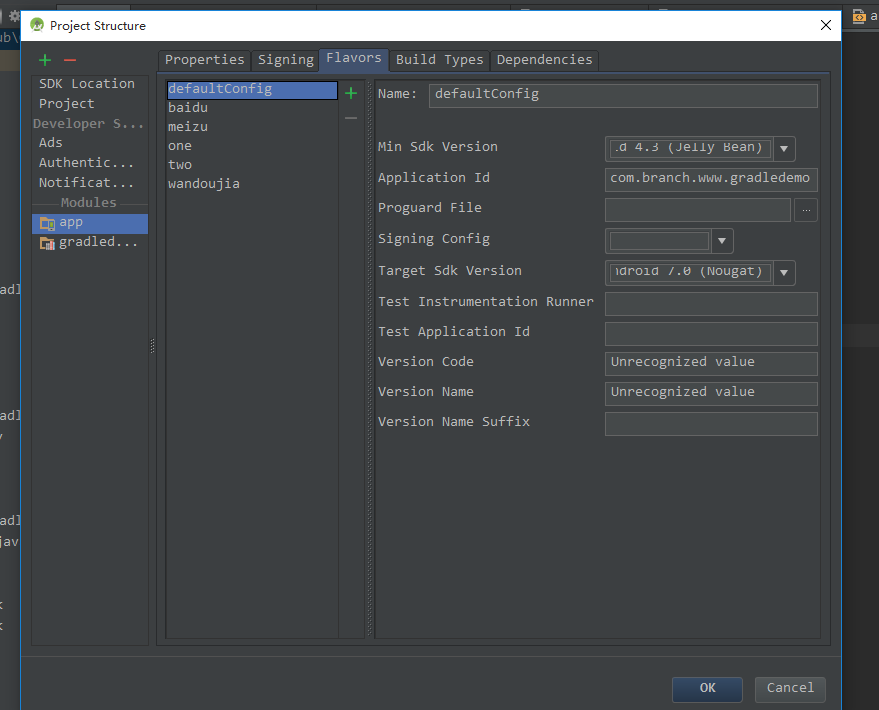This screenshot has width=879, height=710.
Task: Click the red minus to remove module
Action: click(x=70, y=60)
